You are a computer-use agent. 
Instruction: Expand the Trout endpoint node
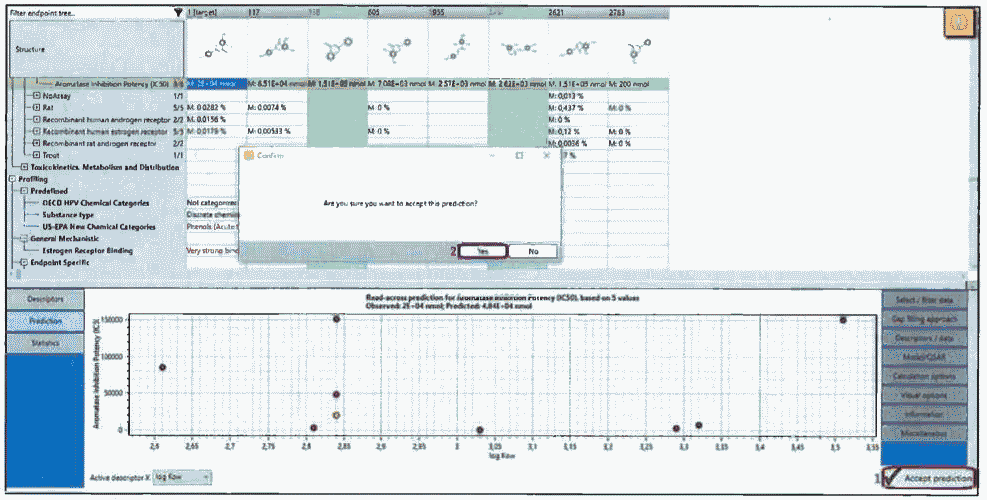[x=37, y=155]
